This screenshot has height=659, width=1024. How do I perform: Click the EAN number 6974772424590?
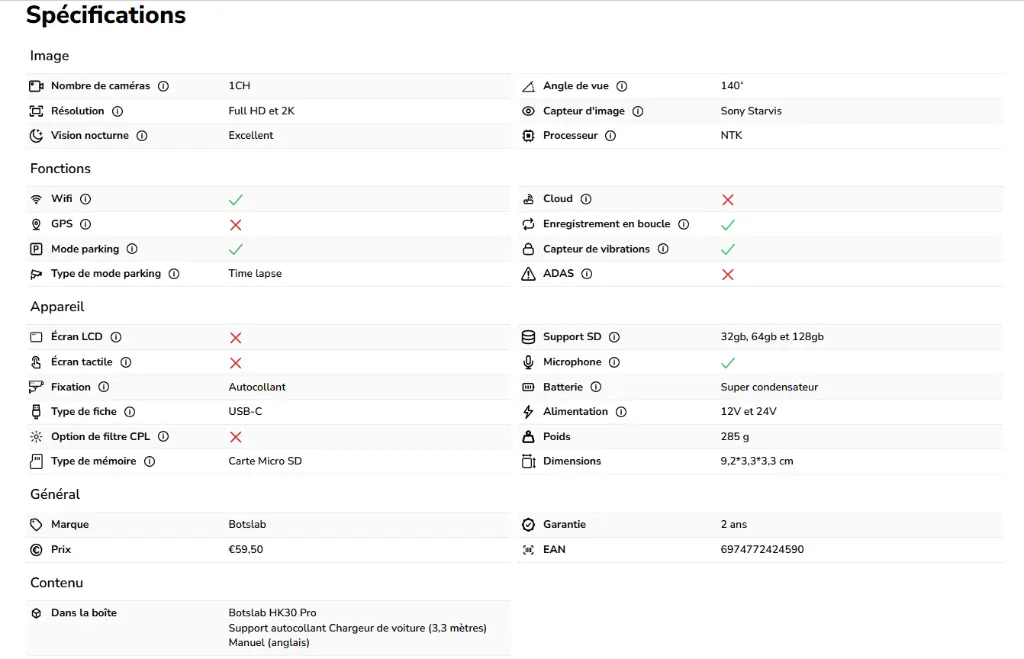point(762,549)
